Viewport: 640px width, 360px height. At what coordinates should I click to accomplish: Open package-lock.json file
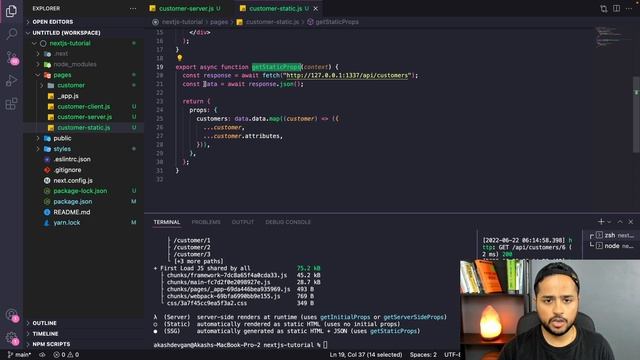80,191
